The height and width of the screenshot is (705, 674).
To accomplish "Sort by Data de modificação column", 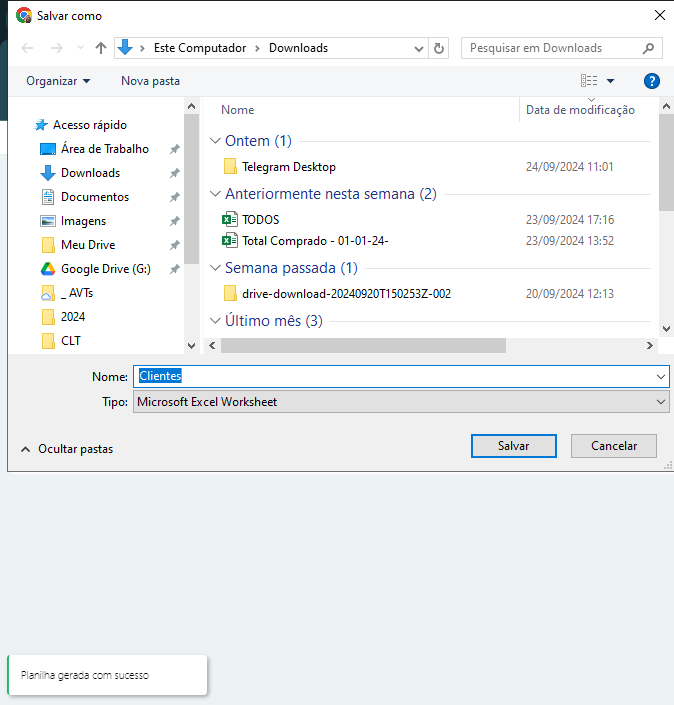I will (x=580, y=110).
